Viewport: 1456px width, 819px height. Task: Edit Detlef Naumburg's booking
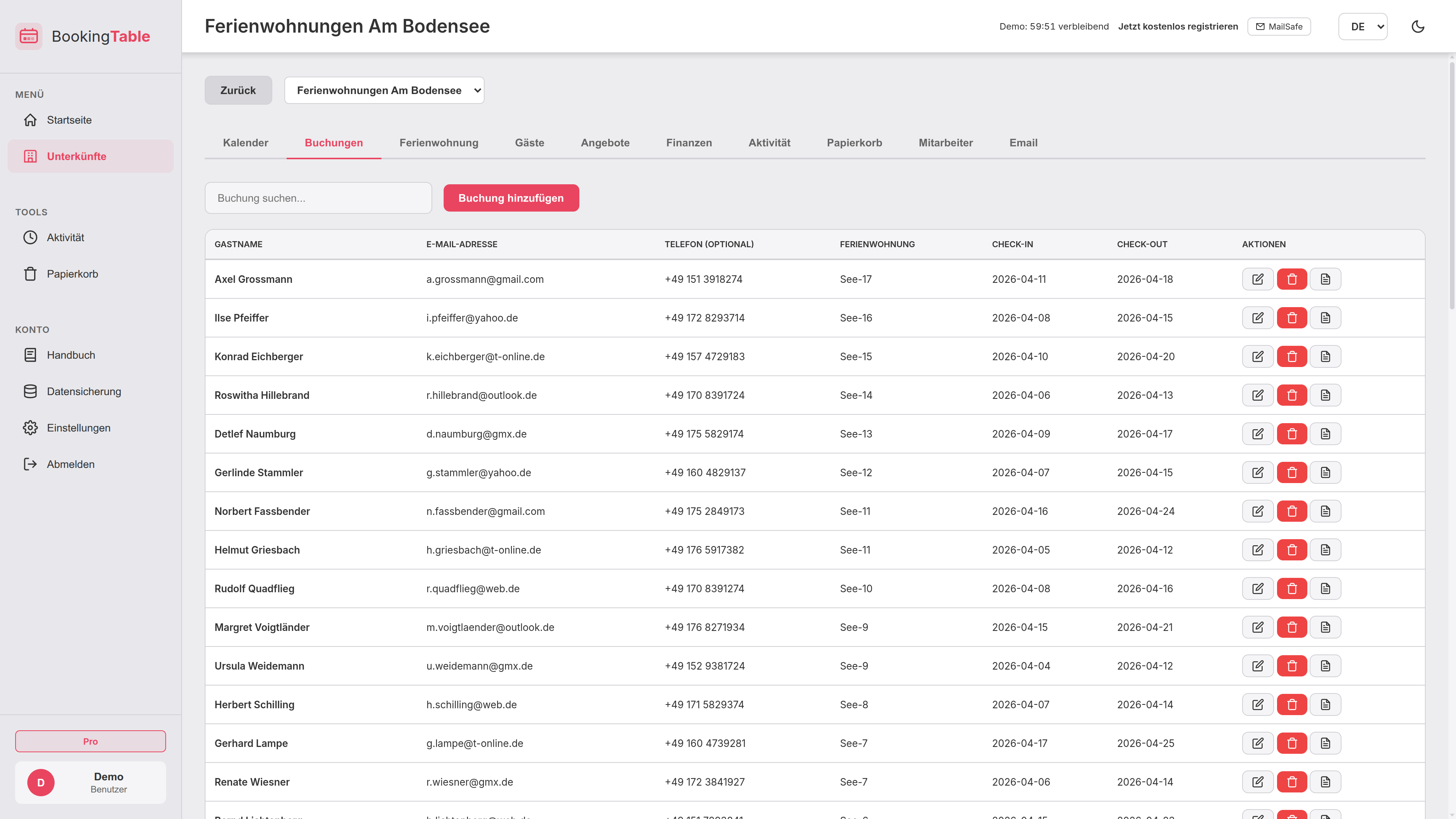(1258, 434)
